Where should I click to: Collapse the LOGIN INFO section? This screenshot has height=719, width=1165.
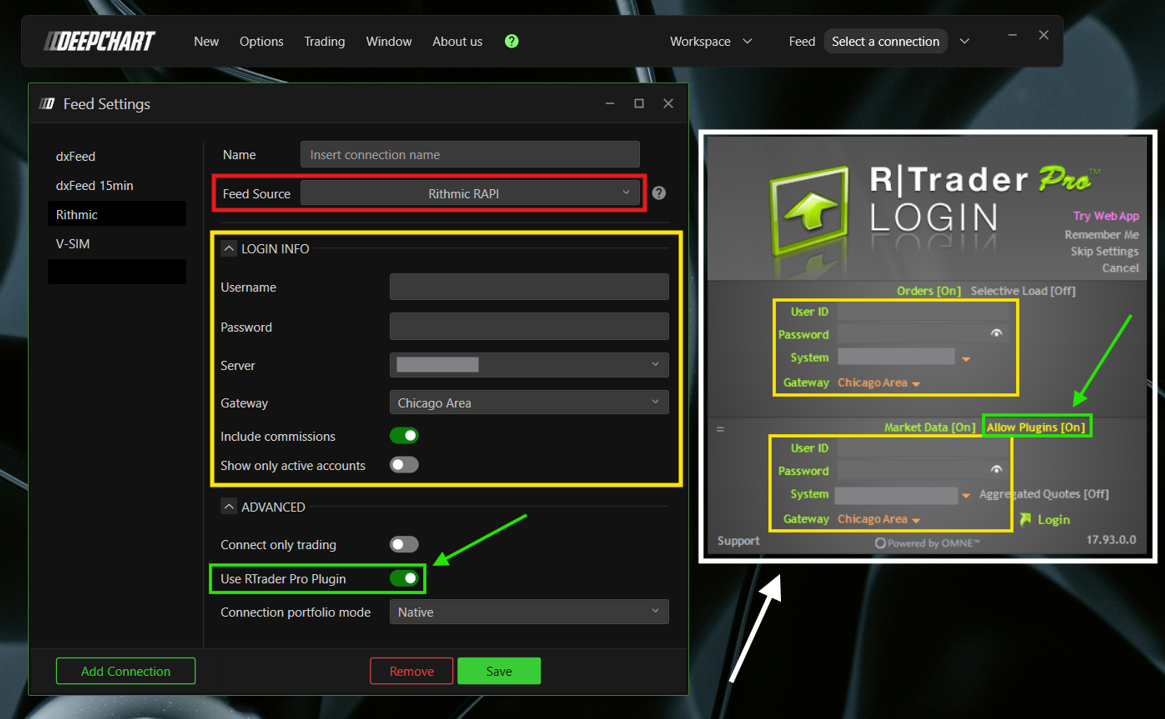229,249
